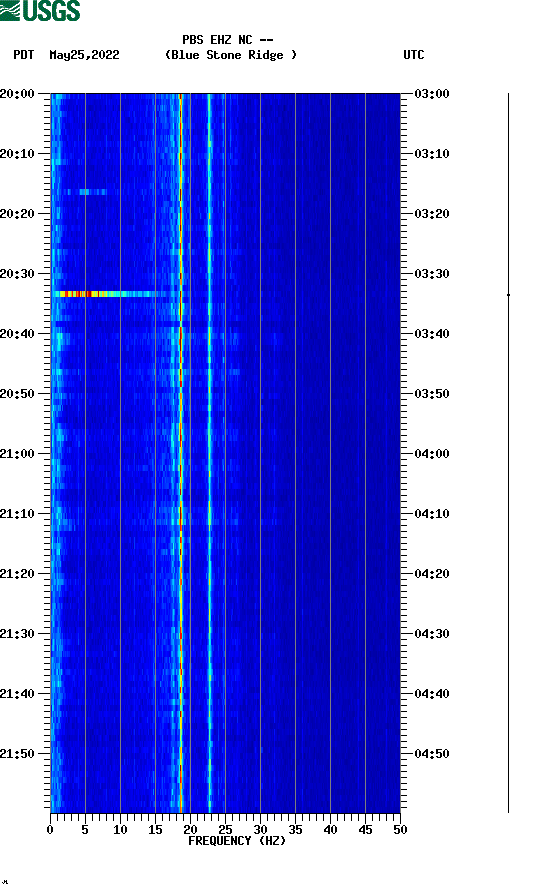Click the '20:10' PDT time label
552x893 pixels.
pyautogui.click(x=17, y=154)
